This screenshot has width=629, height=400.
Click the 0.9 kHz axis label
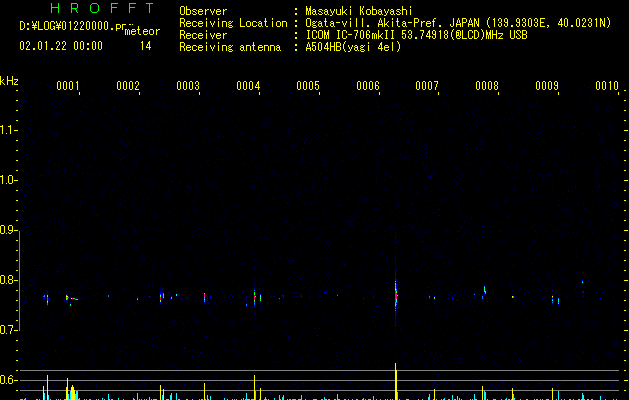click(x=8, y=230)
